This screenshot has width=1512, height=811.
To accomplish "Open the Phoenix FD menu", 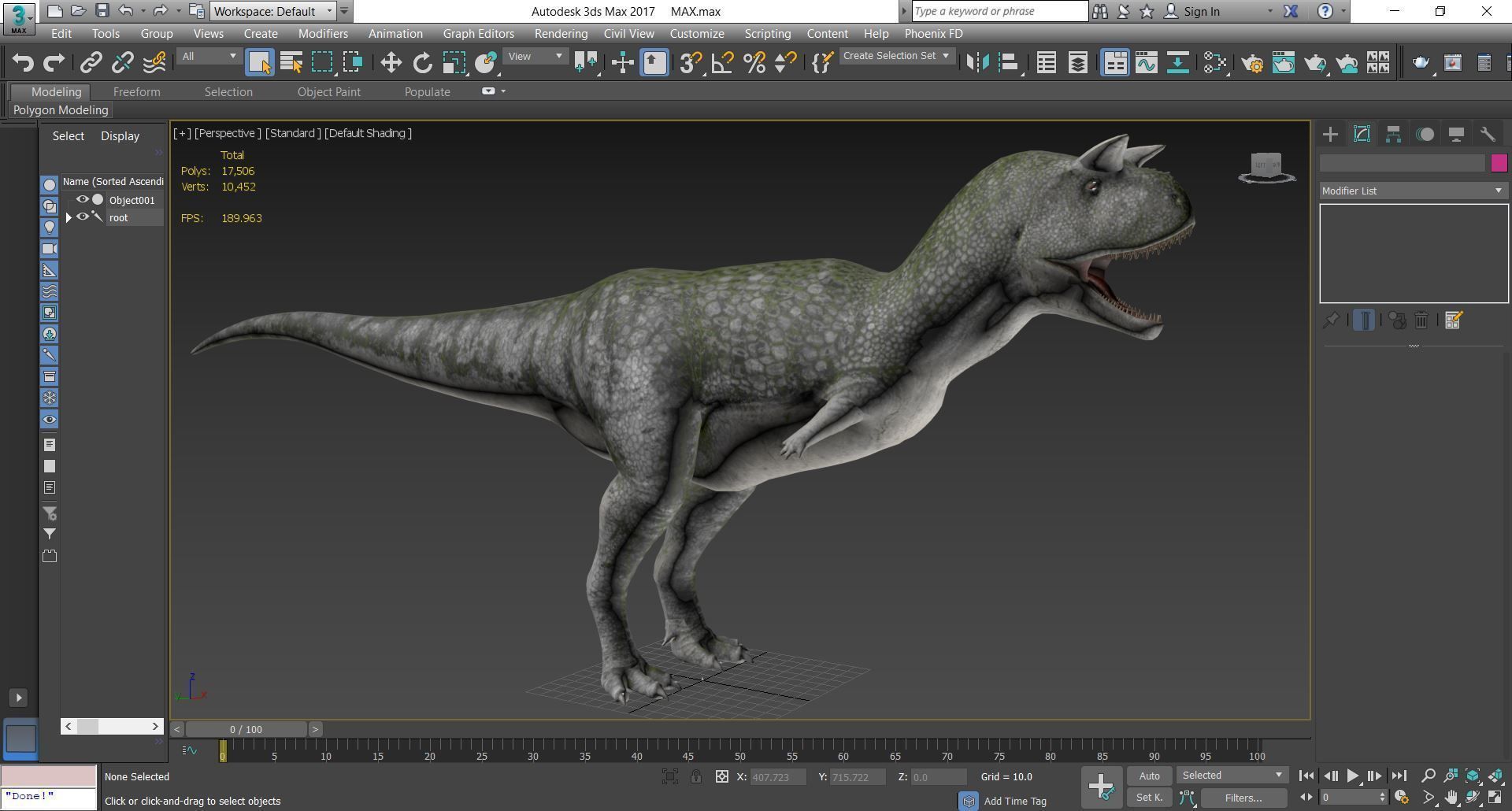I will 933,33.
